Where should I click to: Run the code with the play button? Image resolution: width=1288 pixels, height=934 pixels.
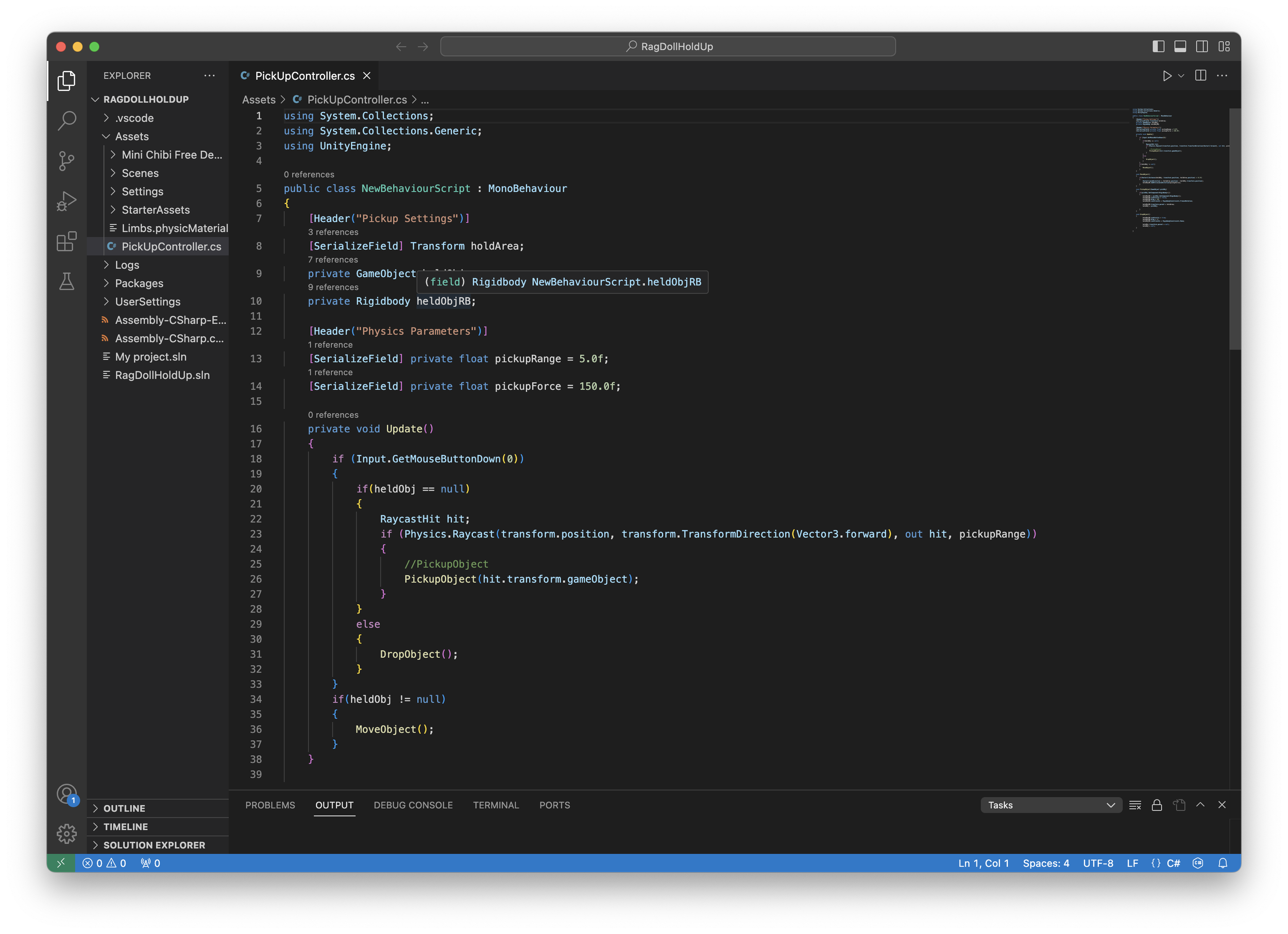coord(1166,76)
